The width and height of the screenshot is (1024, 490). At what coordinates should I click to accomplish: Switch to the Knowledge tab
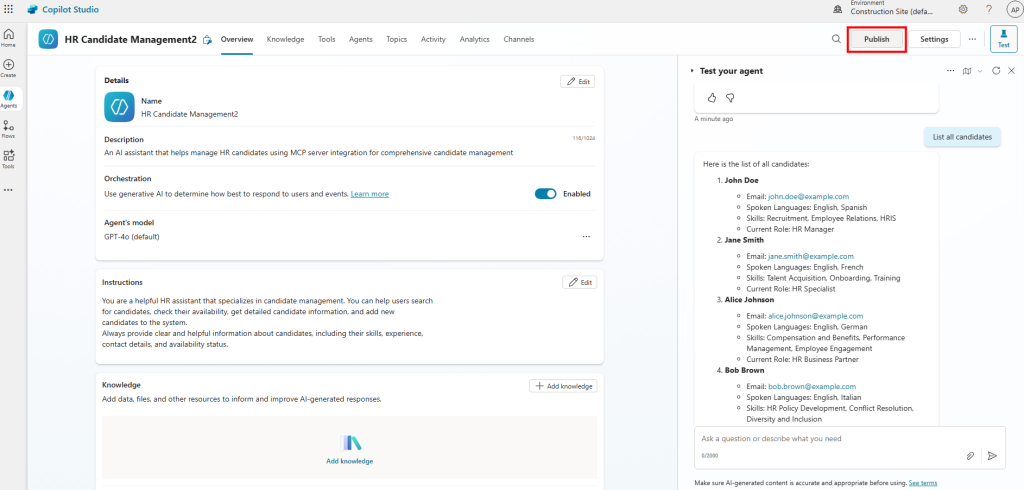point(285,39)
